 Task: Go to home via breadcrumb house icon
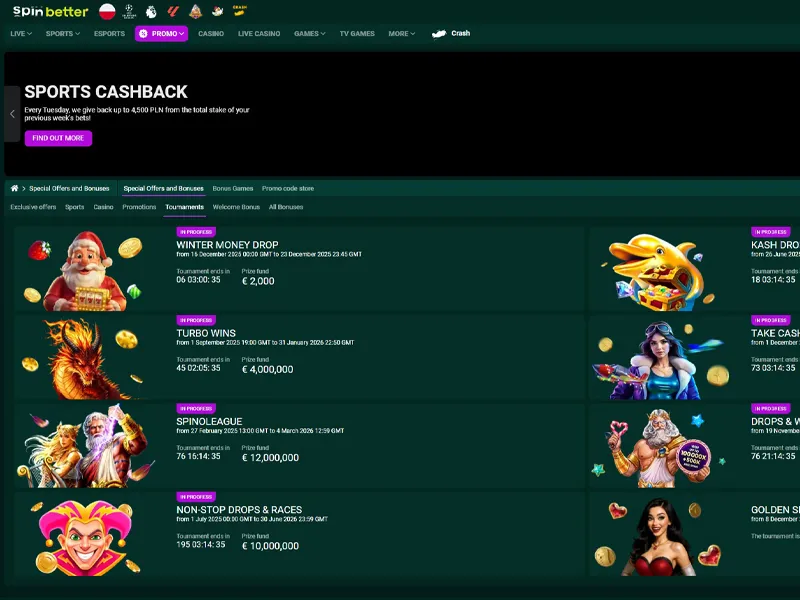click(x=15, y=188)
